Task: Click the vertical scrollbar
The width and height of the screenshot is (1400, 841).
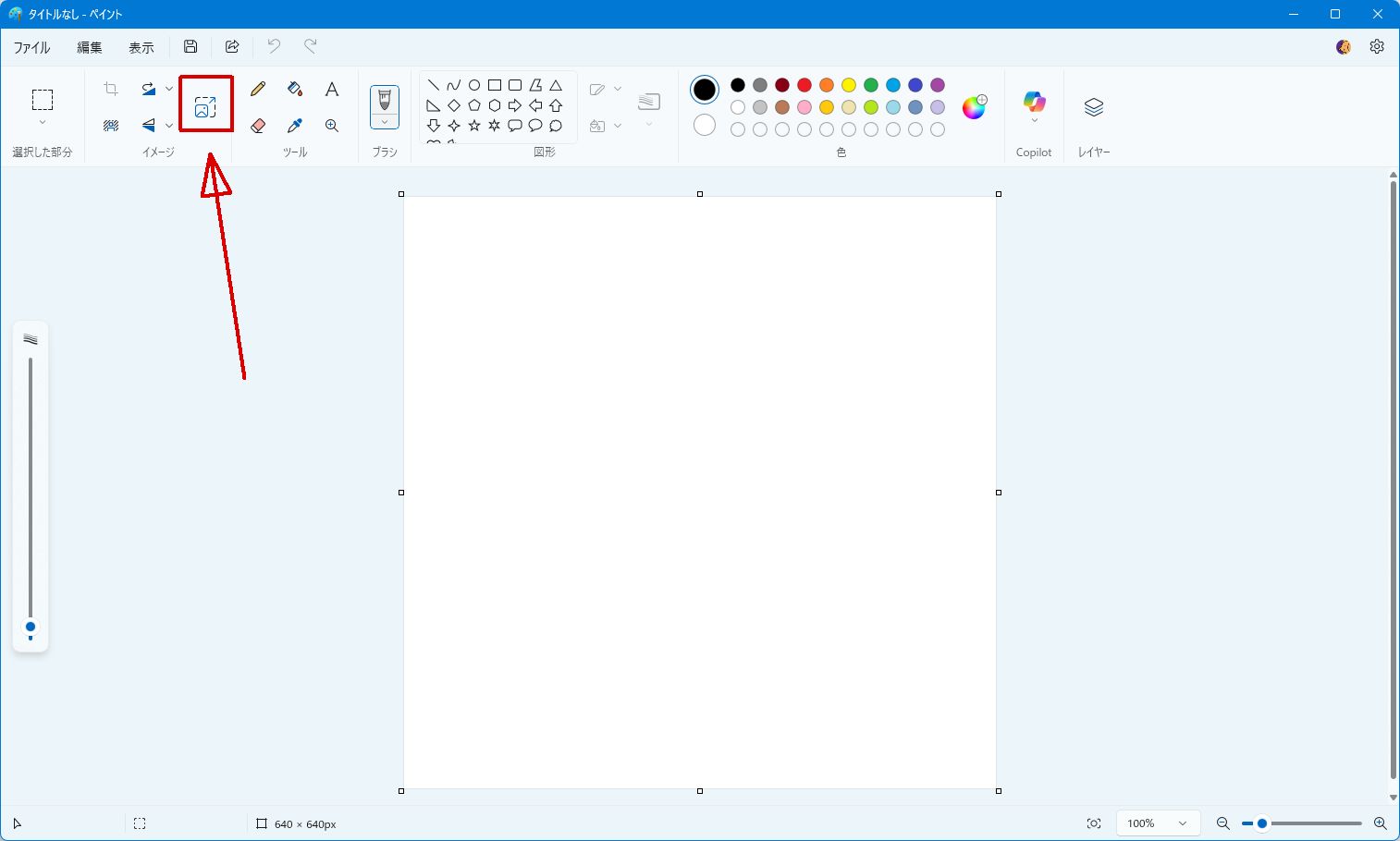Action: [x=1394, y=481]
